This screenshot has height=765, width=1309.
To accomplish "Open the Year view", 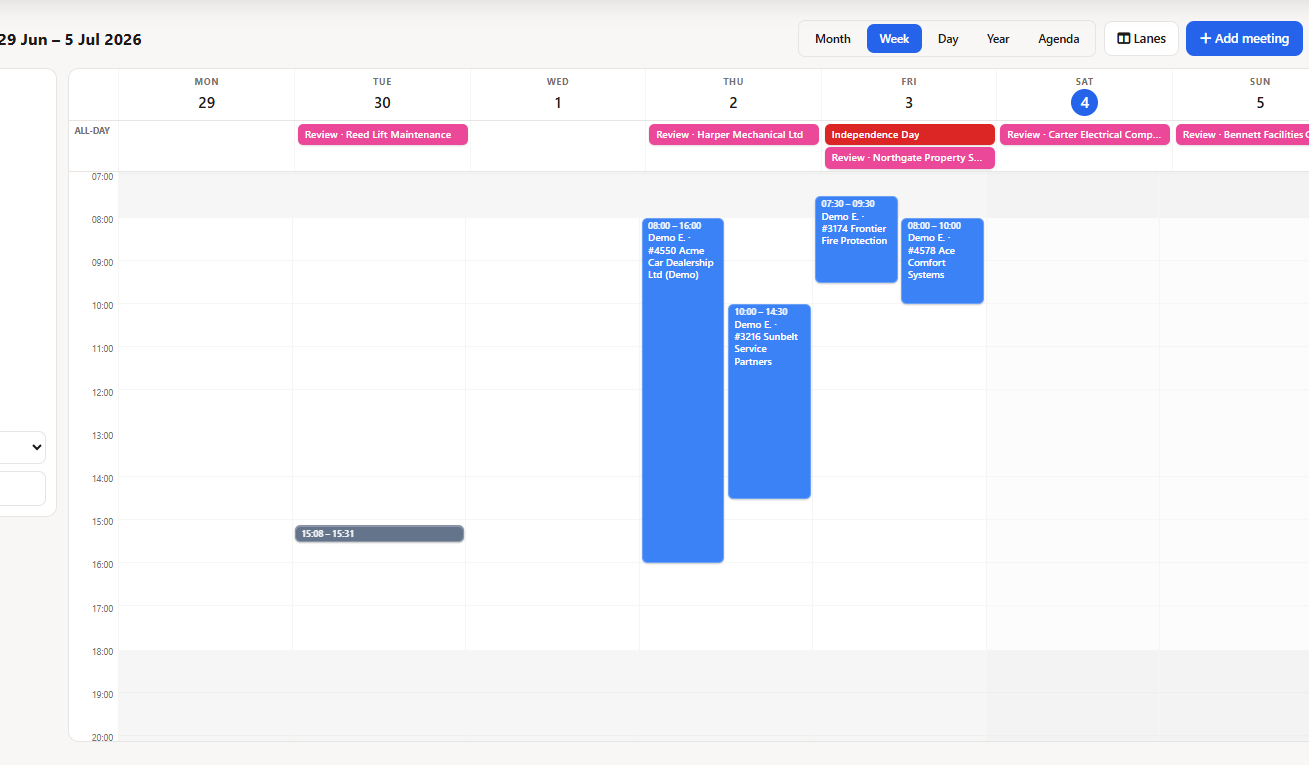I will point(998,39).
